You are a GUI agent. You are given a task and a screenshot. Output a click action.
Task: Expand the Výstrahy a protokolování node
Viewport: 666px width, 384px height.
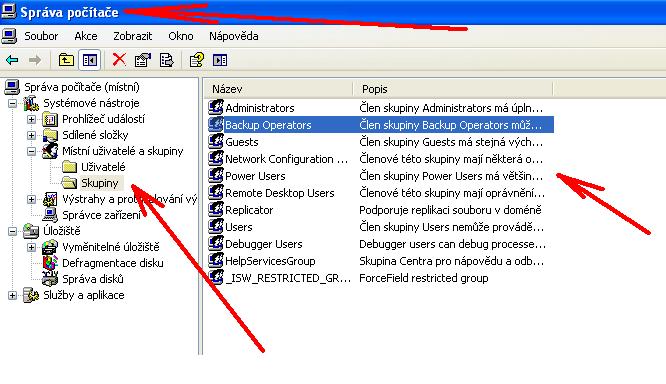pyautogui.click(x=31, y=199)
